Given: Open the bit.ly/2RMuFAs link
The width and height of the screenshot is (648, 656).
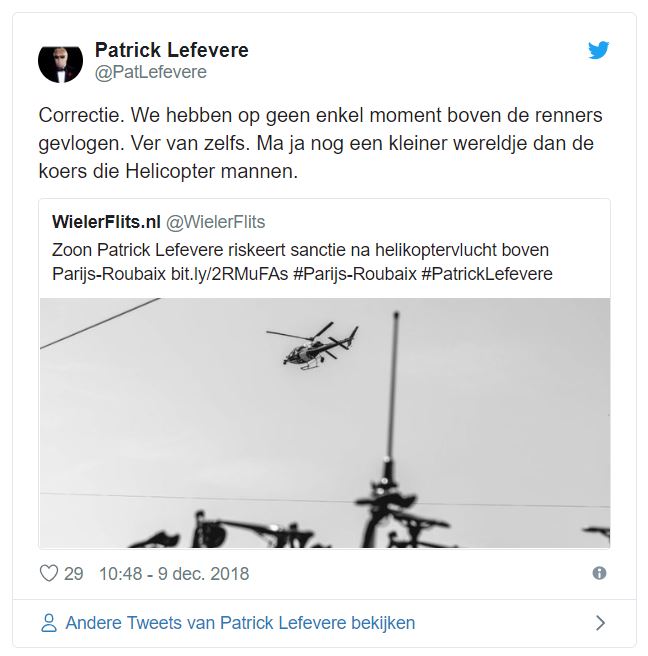Looking at the screenshot, I should (x=229, y=274).
